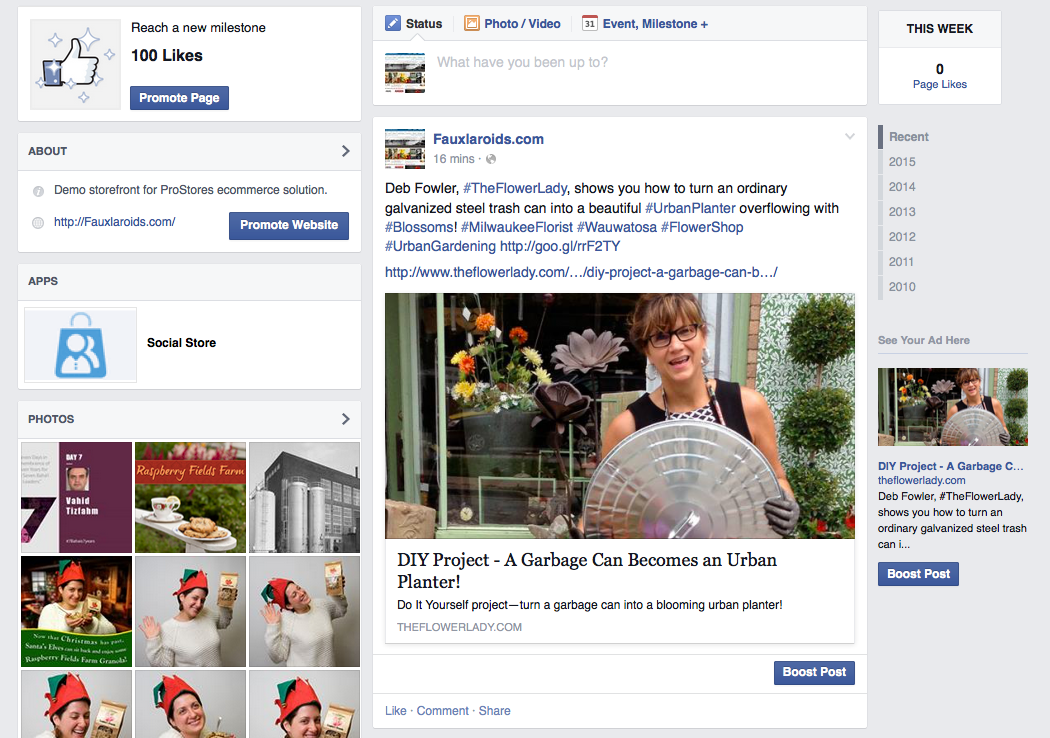Jump to 2015 in timeline
The height and width of the screenshot is (738, 1050).
901,162
